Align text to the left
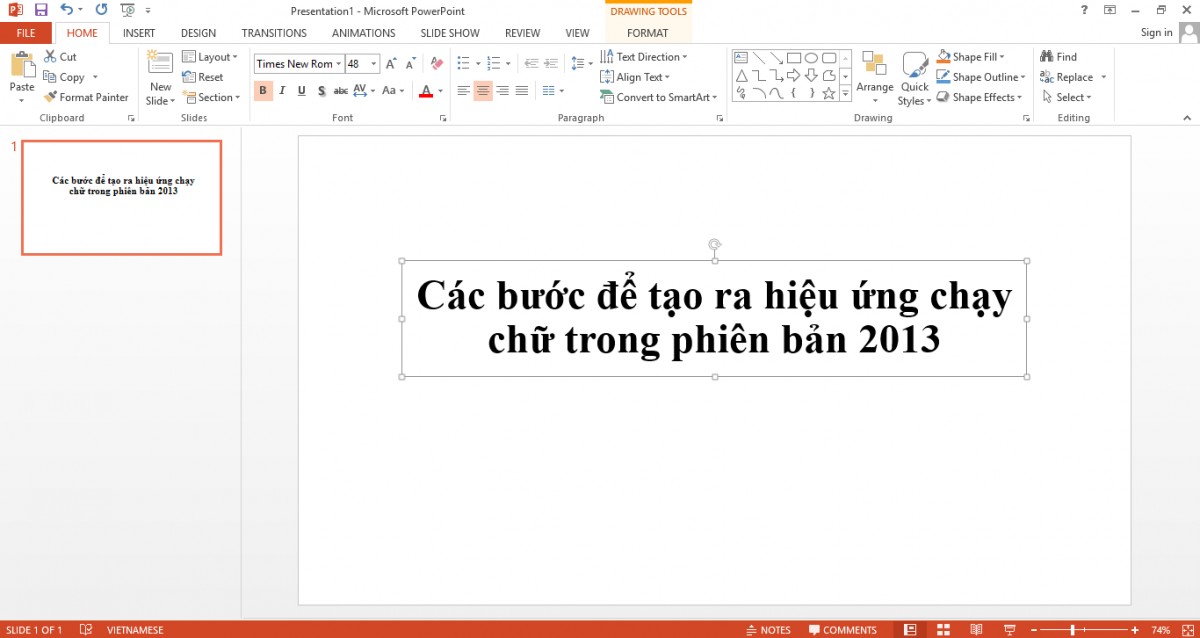 tap(464, 91)
